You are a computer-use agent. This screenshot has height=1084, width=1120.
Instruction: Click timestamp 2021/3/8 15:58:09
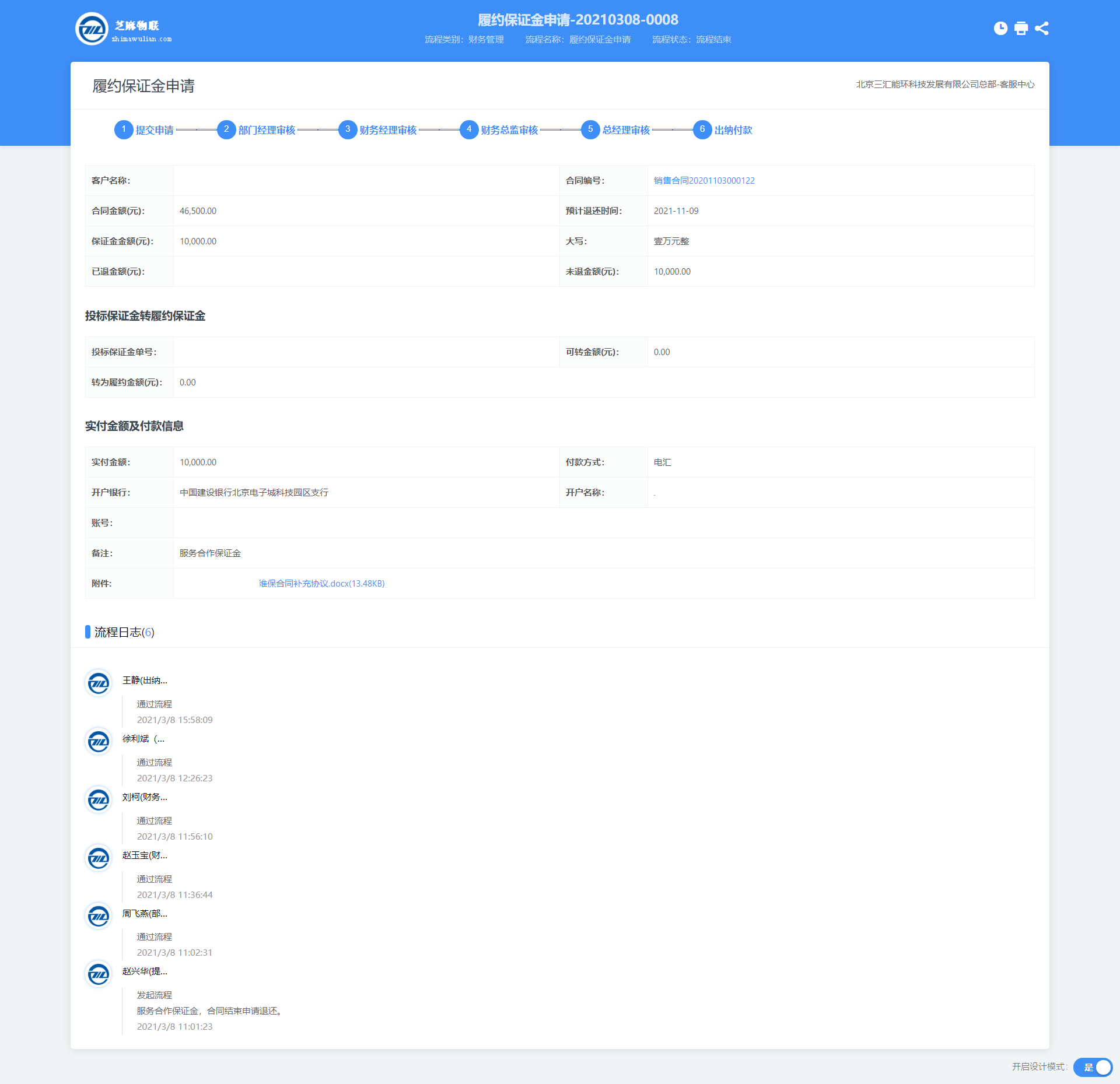click(x=175, y=720)
